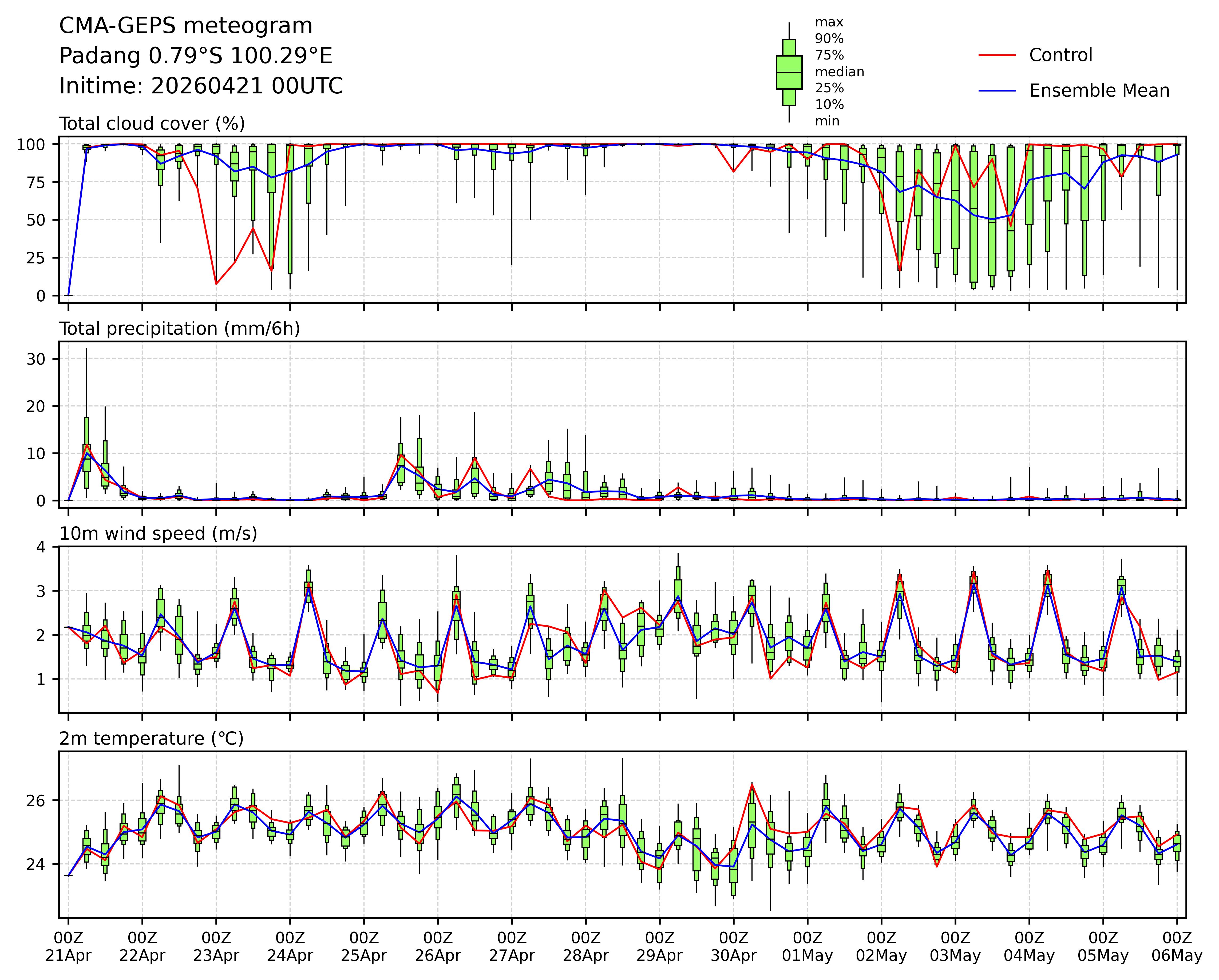Click the 'Ensemble Mean' legend label

click(x=1099, y=91)
